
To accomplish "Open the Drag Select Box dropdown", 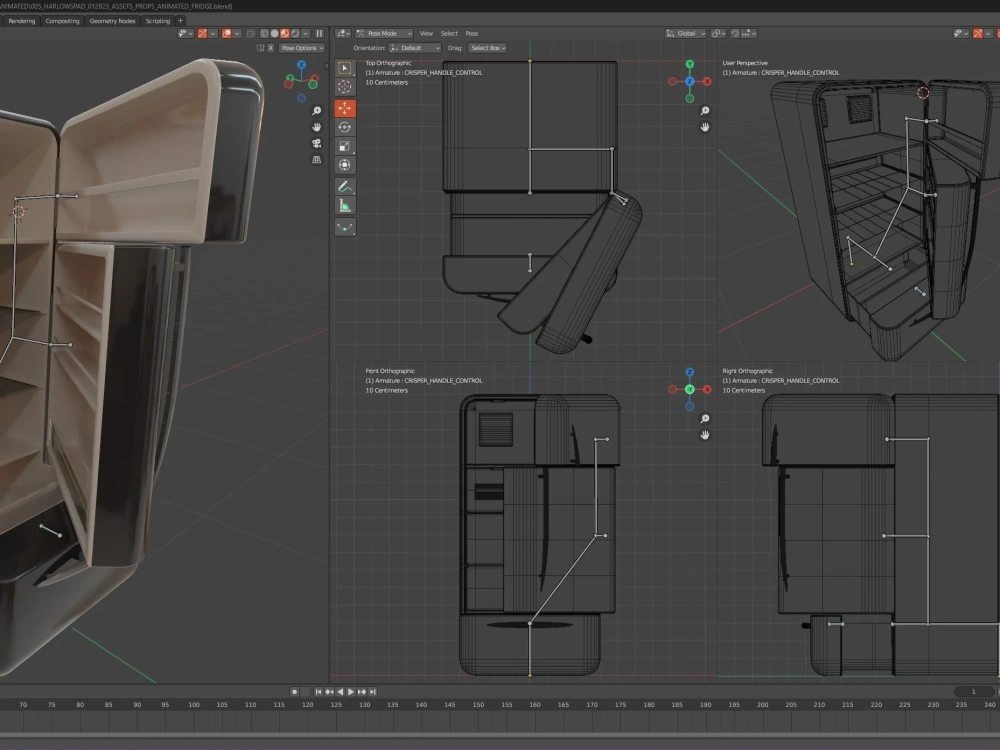I will coord(488,47).
